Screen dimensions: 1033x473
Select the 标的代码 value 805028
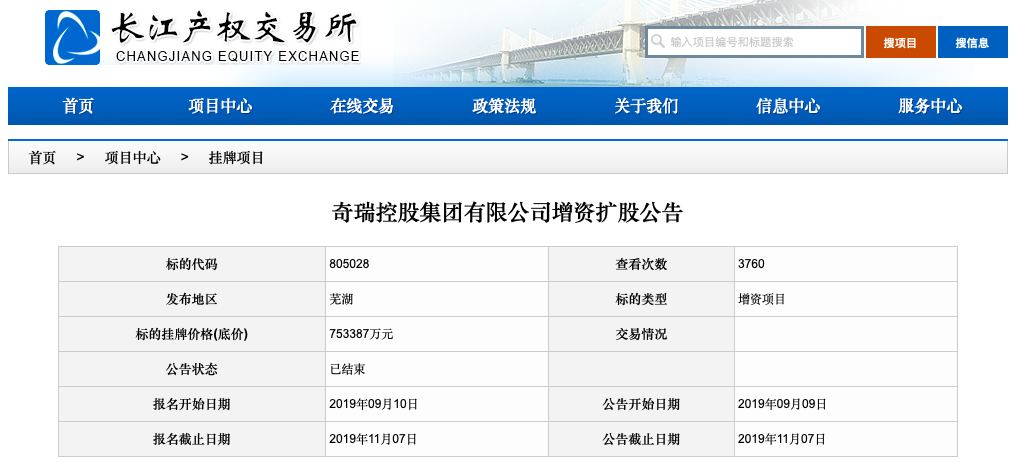349,264
